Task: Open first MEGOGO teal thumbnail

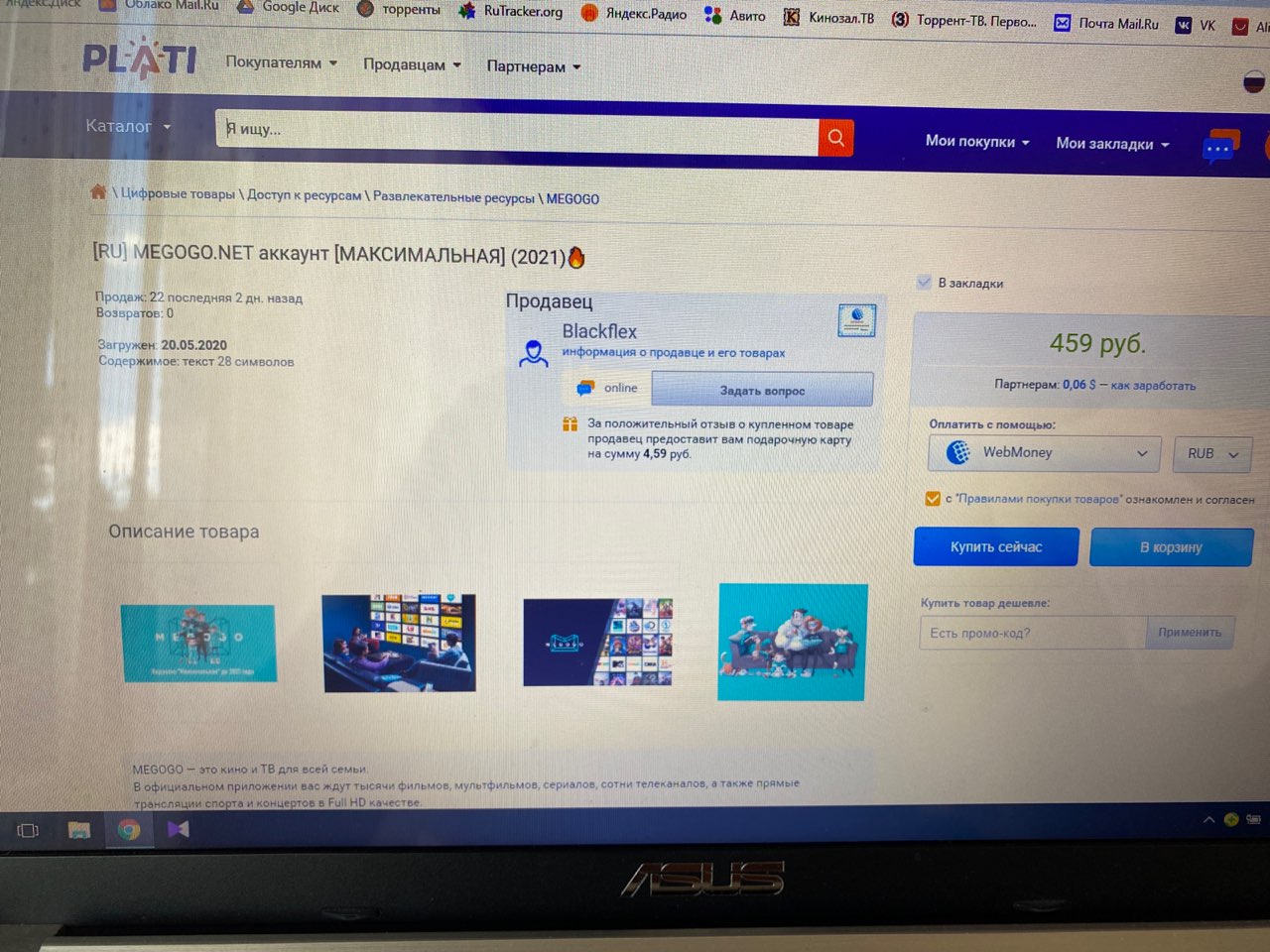Action: [x=198, y=644]
